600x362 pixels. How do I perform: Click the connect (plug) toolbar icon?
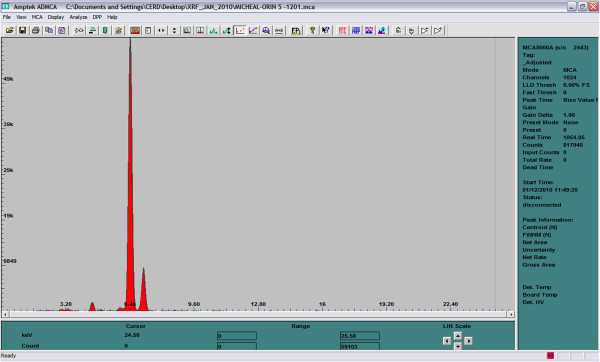(x=79, y=30)
